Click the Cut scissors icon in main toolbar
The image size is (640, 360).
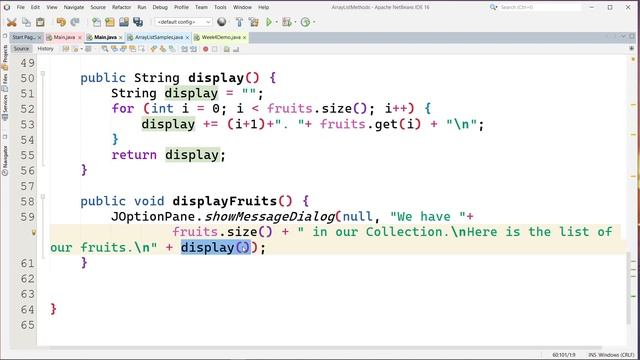click(x=12, y=22)
